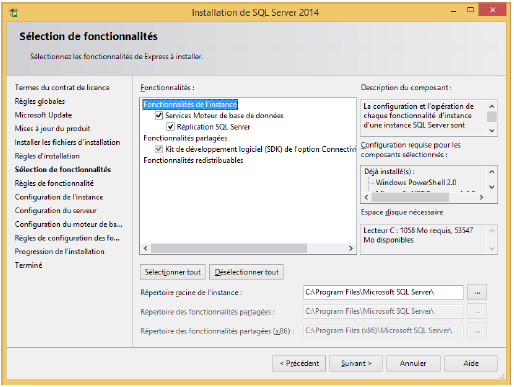The image size is (514, 387).
Task: Close the Installation de SQL Server 2014 window
Action: pyautogui.click(x=492, y=10)
